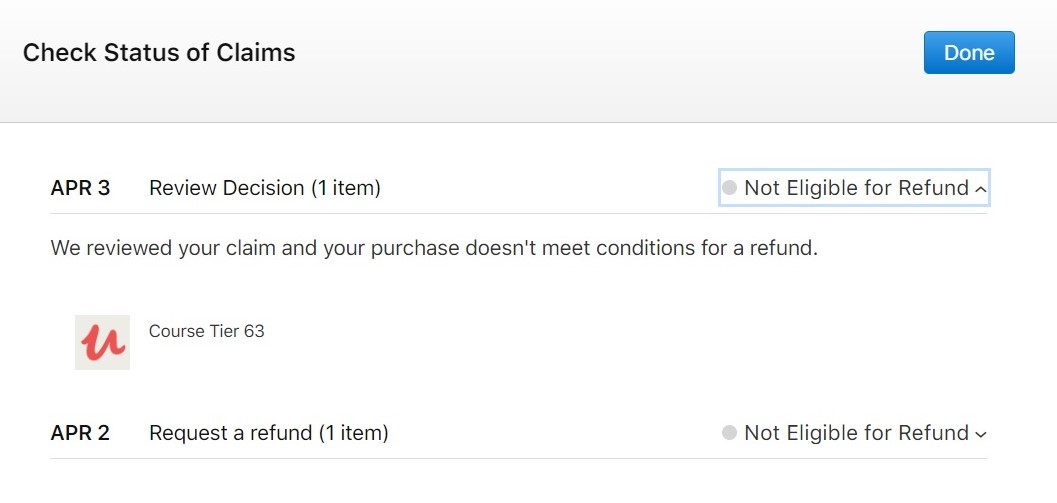Image resolution: width=1057 pixels, height=503 pixels.
Task: Click the Check Status of Claims heading
Action: pos(159,53)
